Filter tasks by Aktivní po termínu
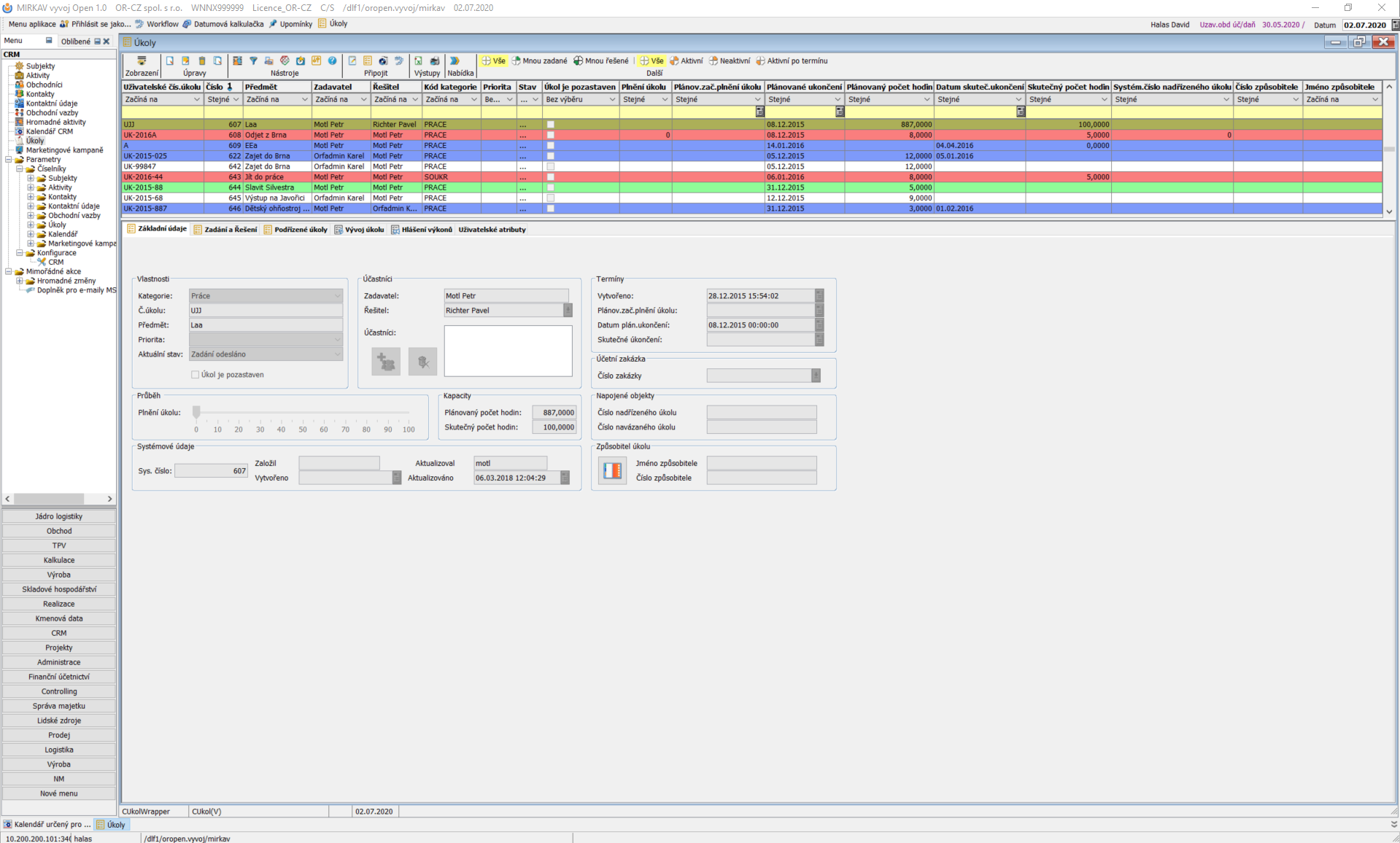Image resolution: width=1400 pixels, height=843 pixels. point(792,61)
